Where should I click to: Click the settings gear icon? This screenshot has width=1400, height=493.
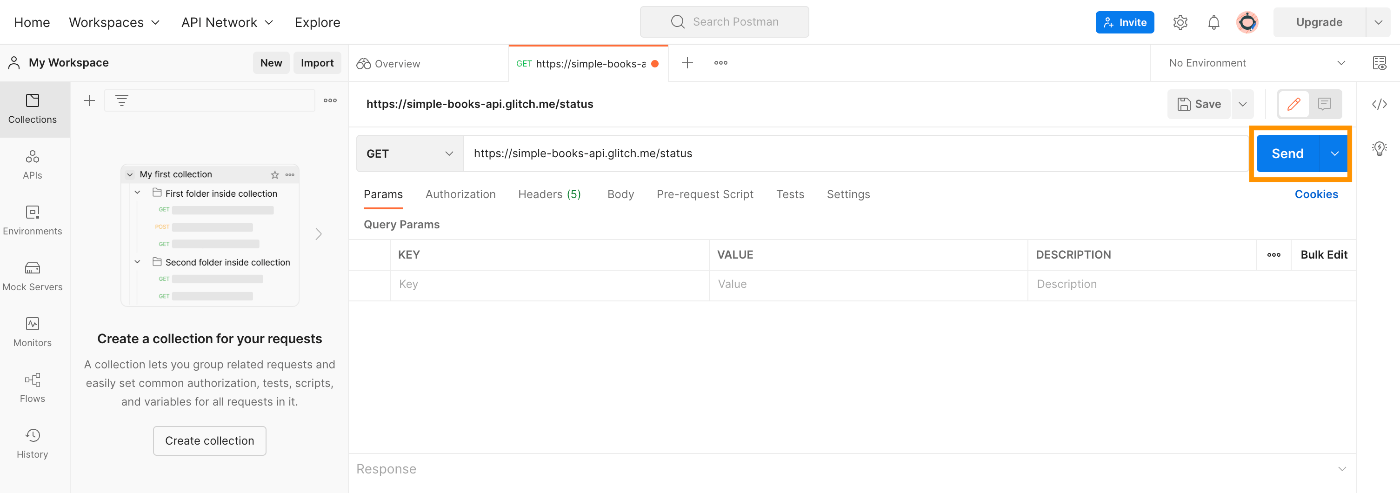coord(1180,22)
